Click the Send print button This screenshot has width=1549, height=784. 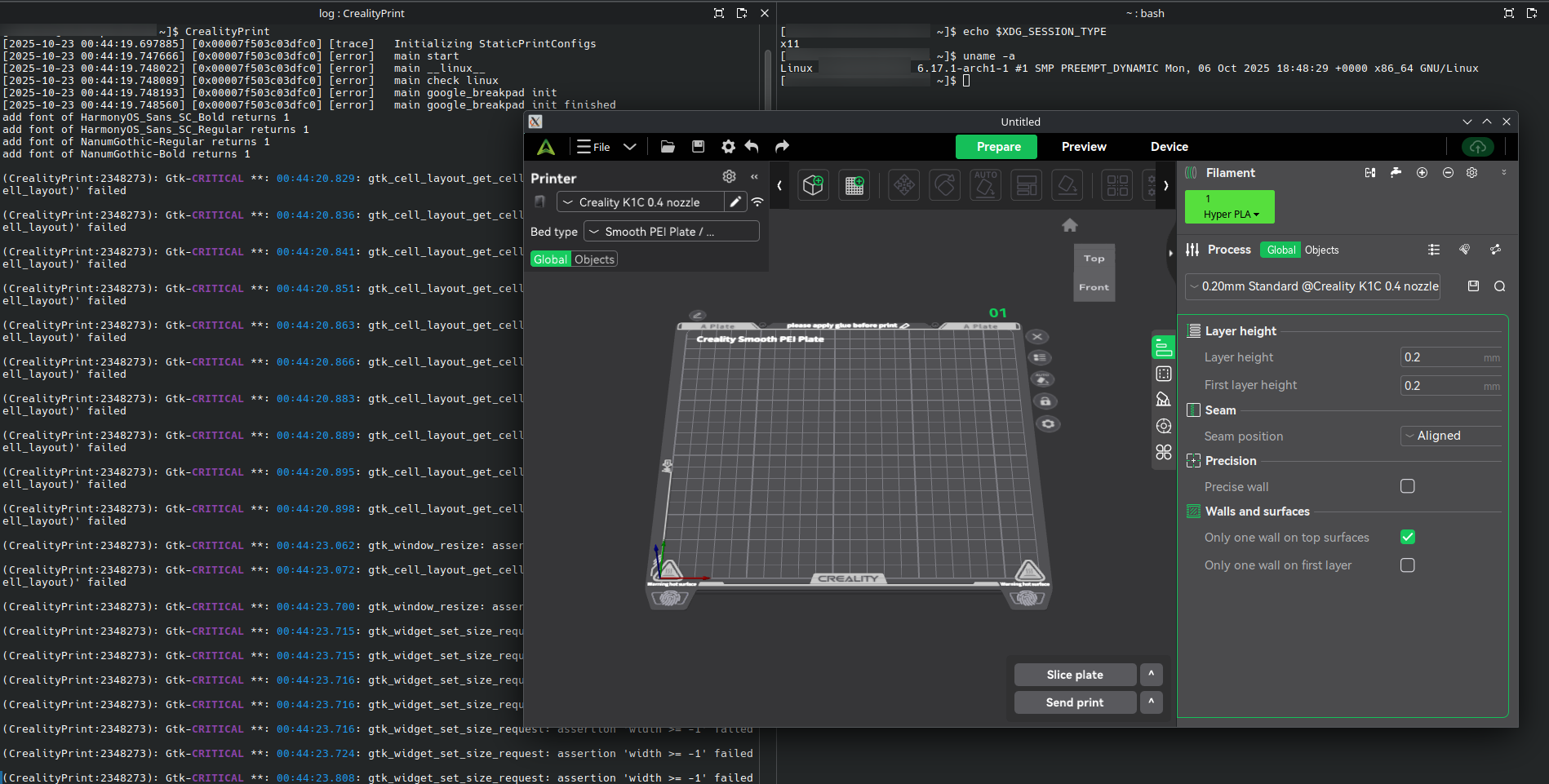coord(1074,702)
